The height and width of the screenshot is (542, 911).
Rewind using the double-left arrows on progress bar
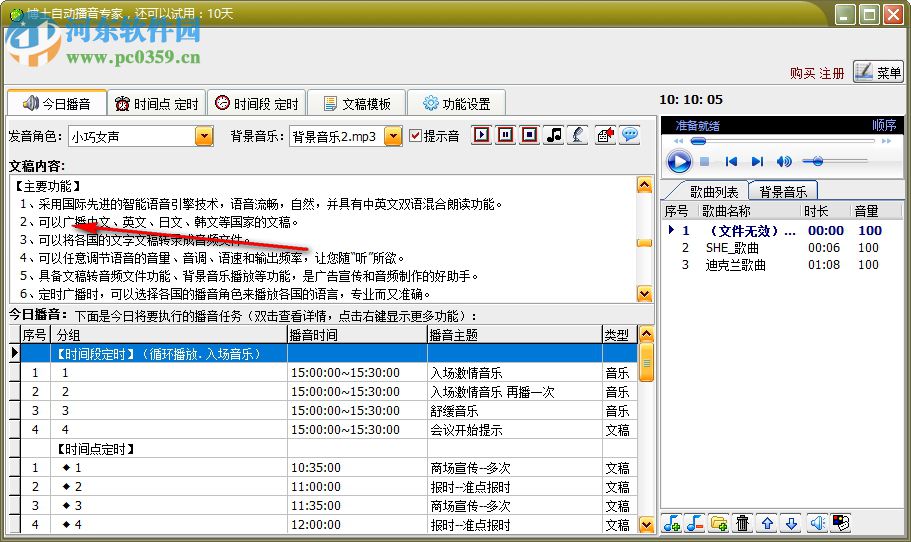click(678, 141)
